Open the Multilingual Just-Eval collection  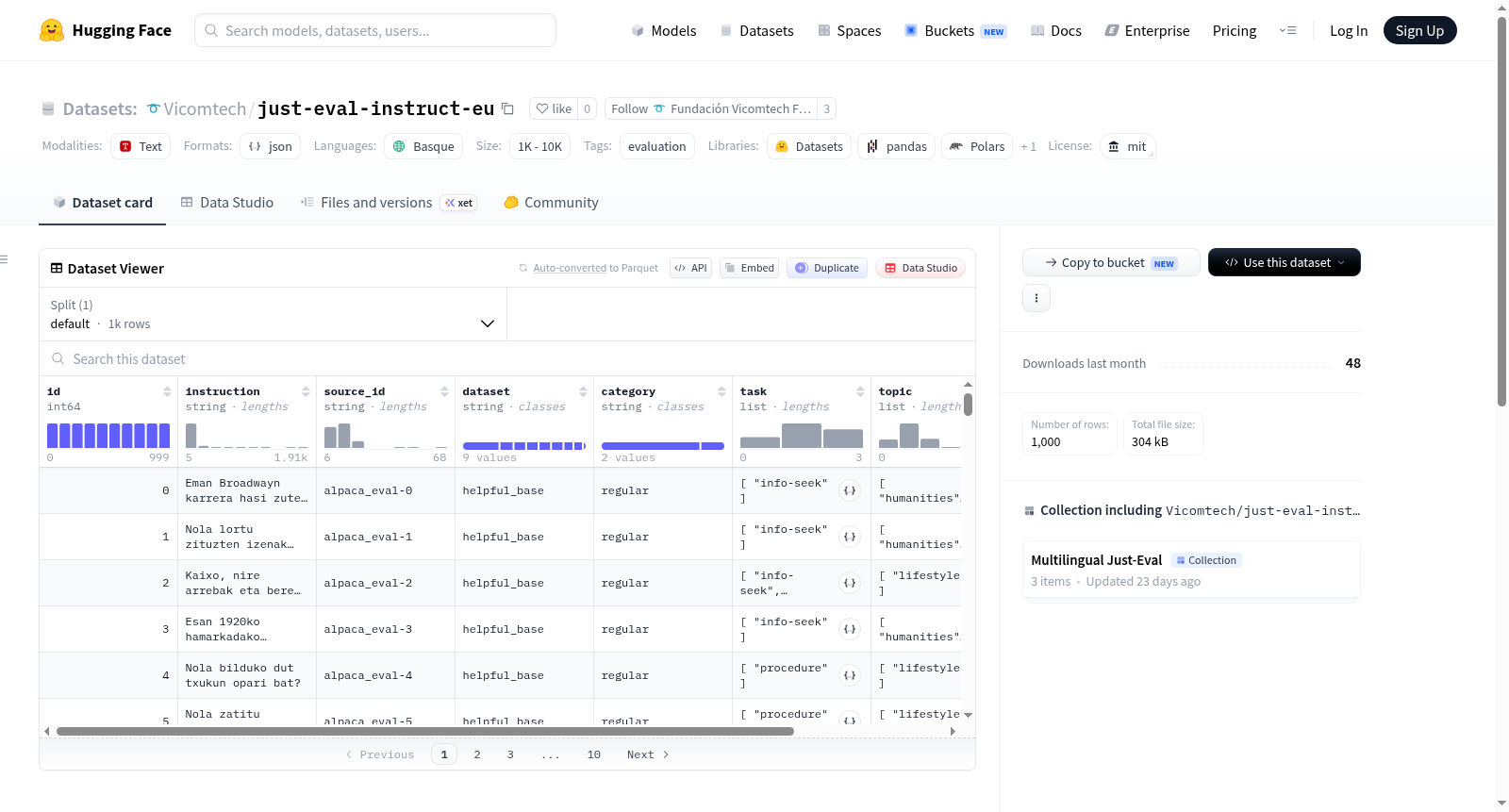(x=1191, y=570)
